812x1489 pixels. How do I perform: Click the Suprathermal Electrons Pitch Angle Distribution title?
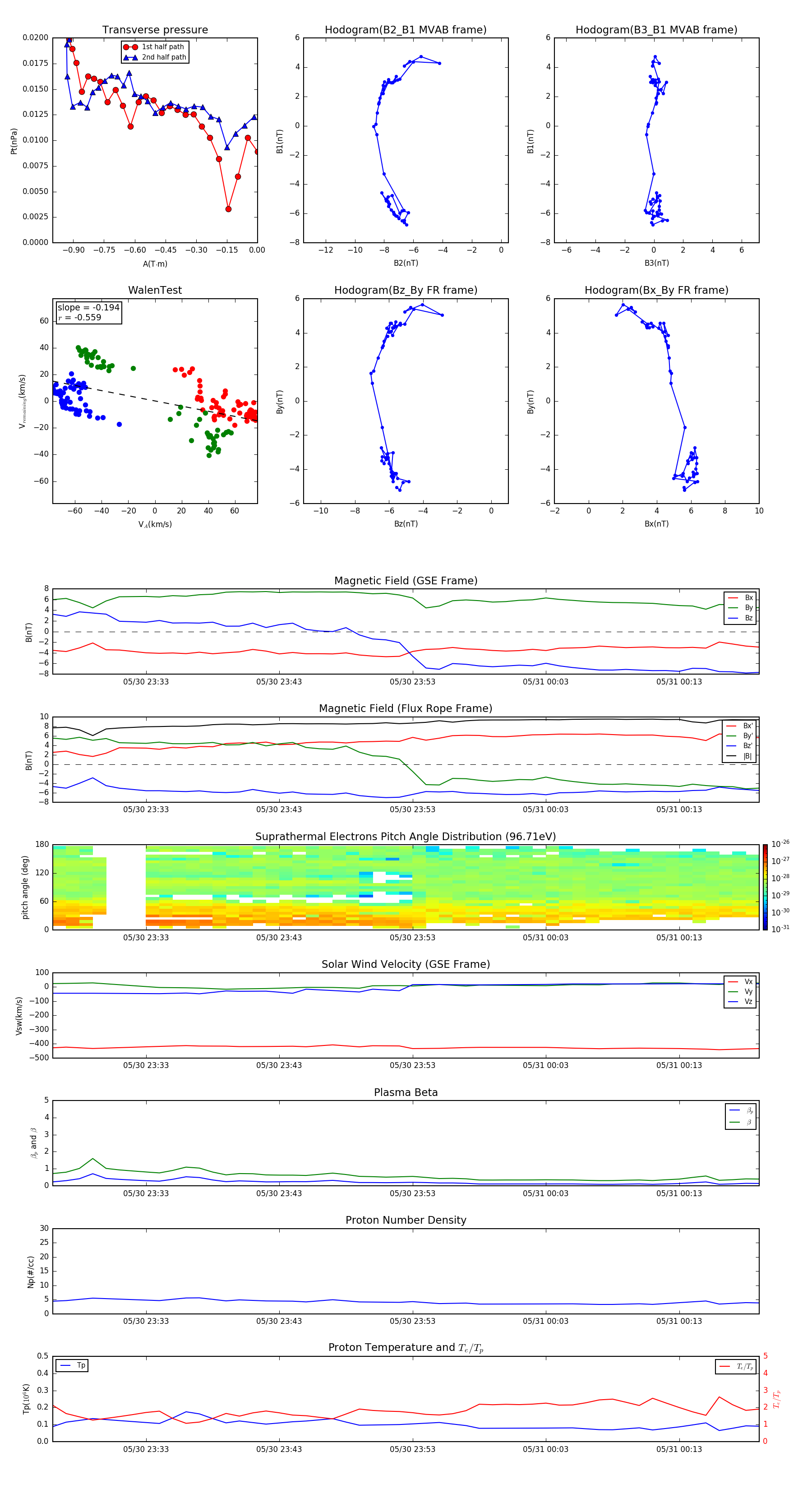click(x=406, y=837)
